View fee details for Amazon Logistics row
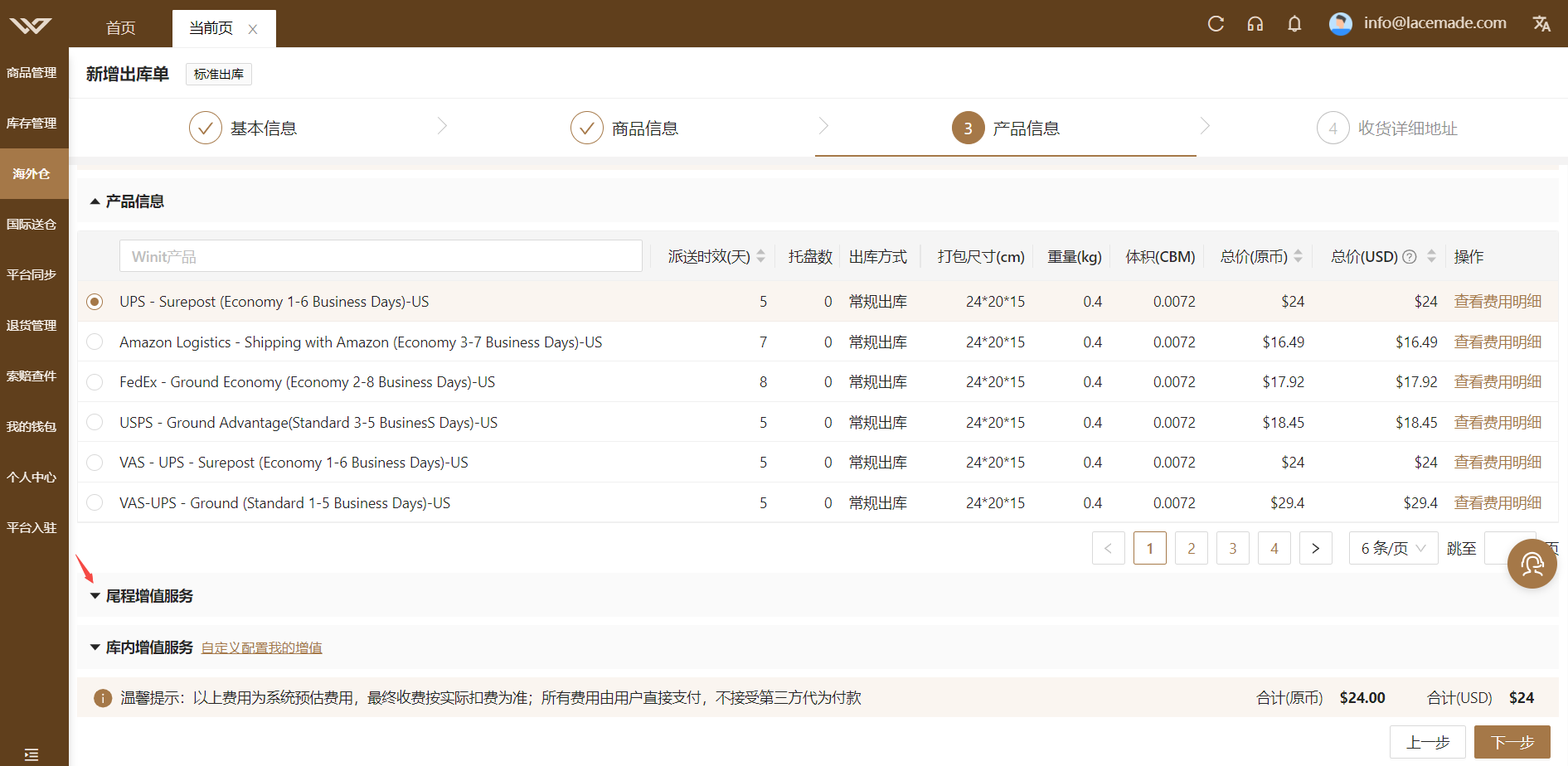The height and width of the screenshot is (766, 1568). (x=1498, y=342)
